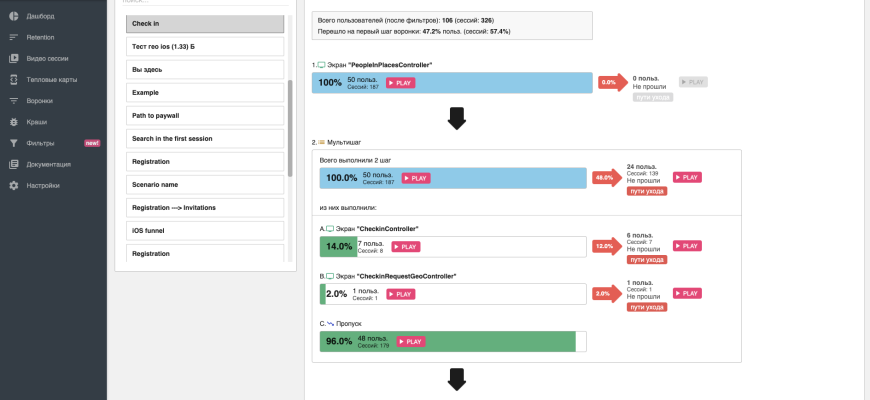Viewport: 870px width, 400px height.
Task: Open Документация icon in sidebar
Action: click(x=14, y=164)
